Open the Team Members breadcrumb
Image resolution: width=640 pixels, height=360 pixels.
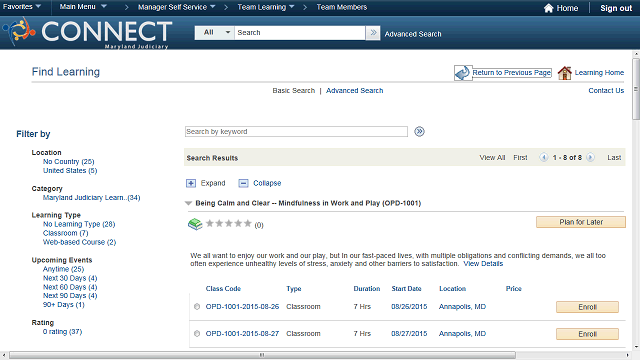[342, 7]
